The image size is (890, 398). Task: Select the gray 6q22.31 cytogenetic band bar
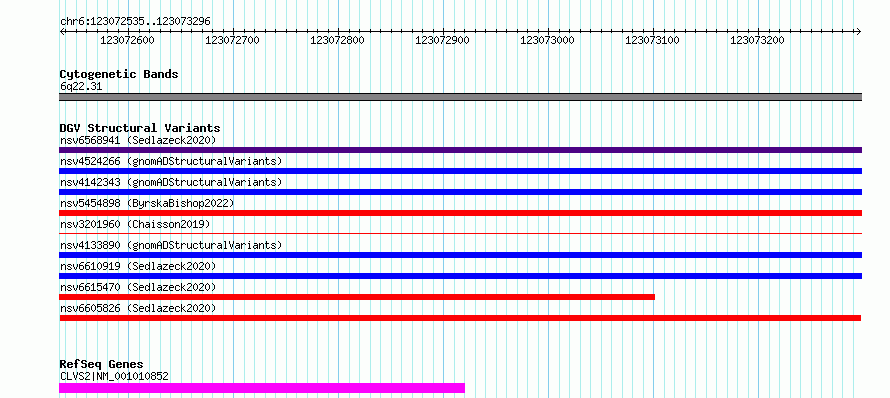[x=460, y=97]
